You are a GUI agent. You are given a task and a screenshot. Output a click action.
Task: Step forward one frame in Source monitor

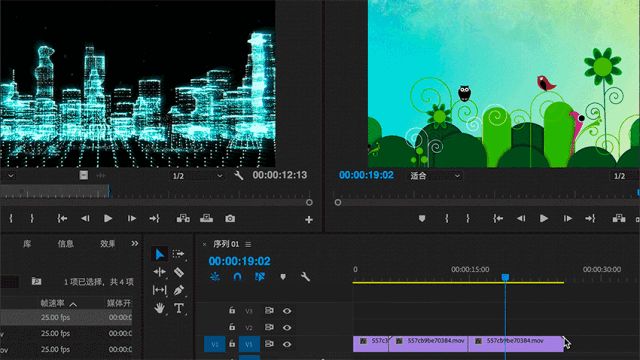(x=131, y=219)
